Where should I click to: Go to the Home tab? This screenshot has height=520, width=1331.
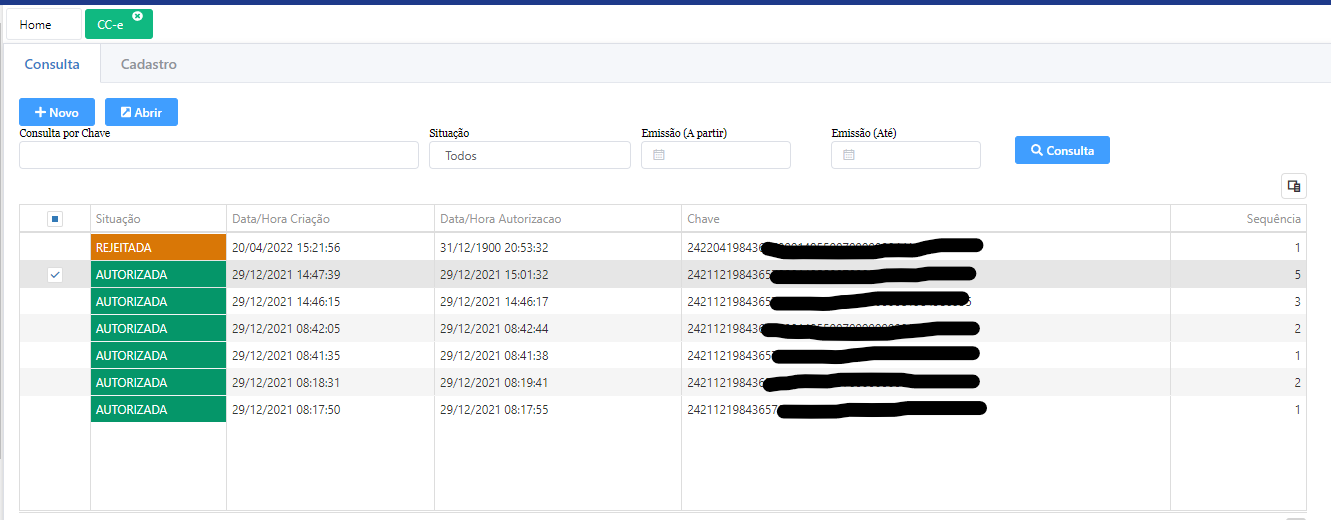[x=36, y=25]
